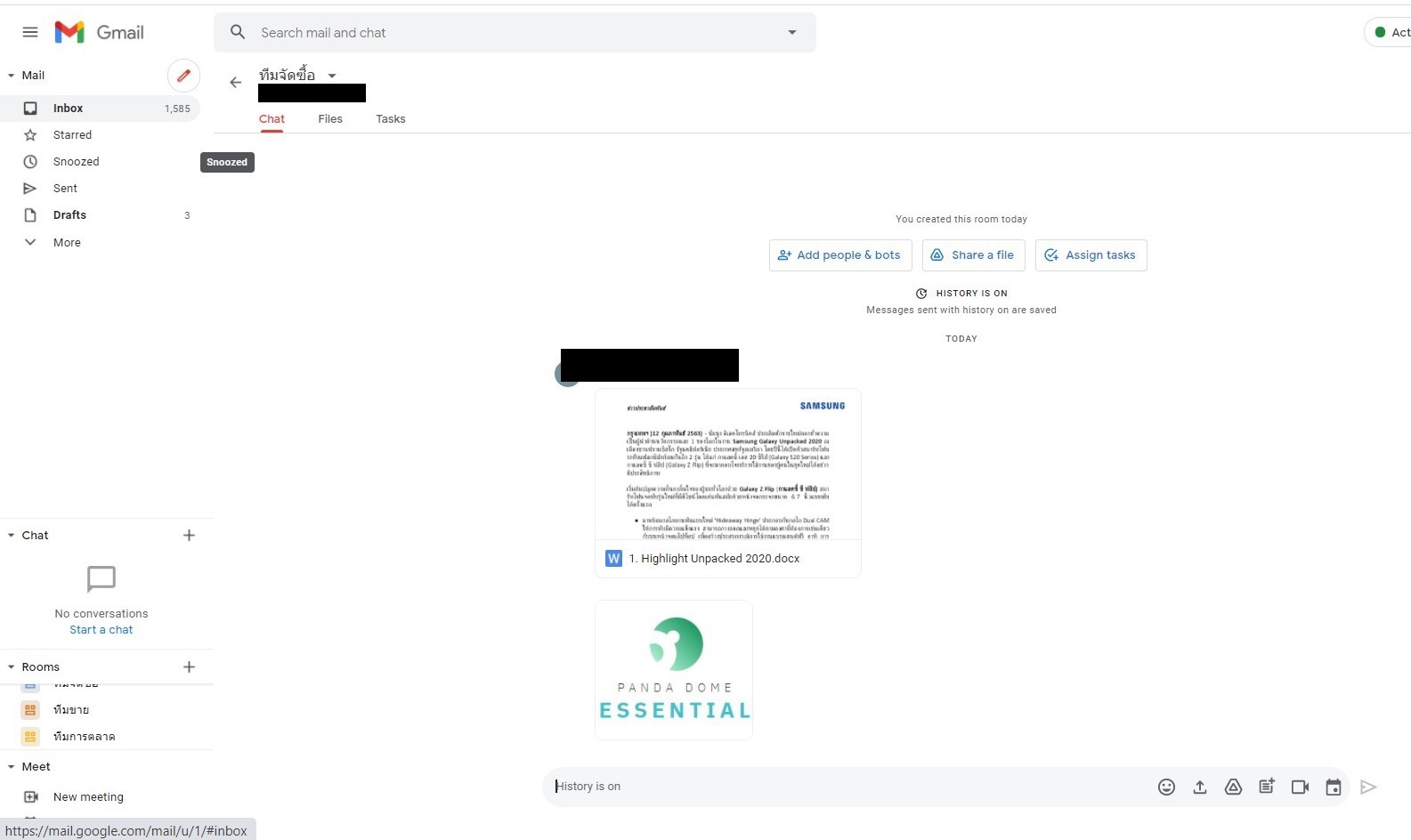Click New meeting
The image size is (1411, 840).
pyautogui.click(x=88, y=797)
